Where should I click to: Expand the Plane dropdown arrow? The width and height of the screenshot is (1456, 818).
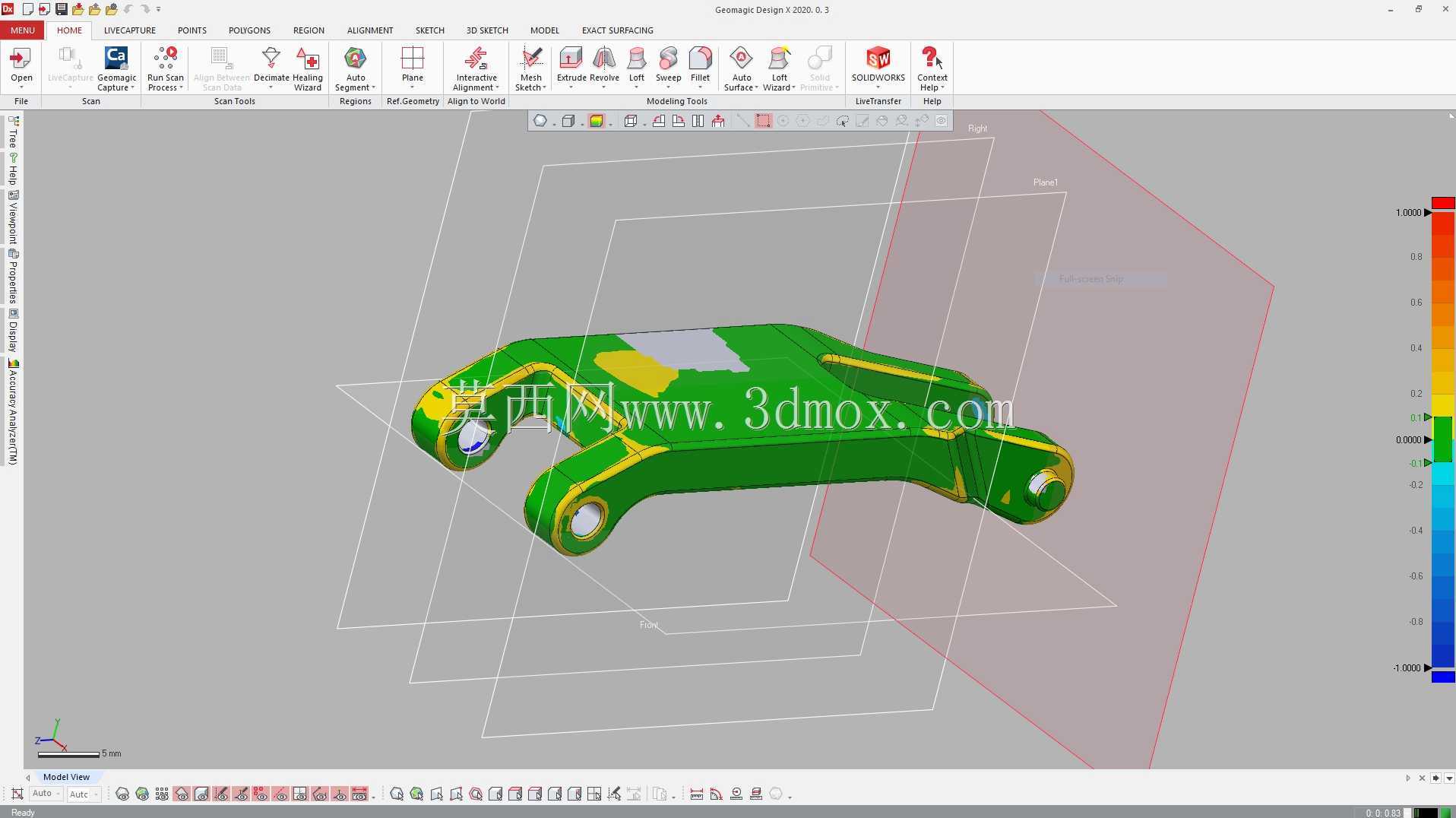point(413,87)
